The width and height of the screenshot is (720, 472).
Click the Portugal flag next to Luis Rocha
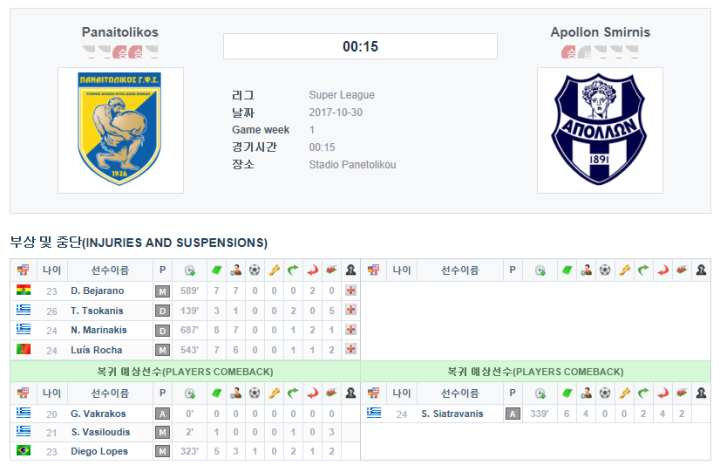pos(23,349)
